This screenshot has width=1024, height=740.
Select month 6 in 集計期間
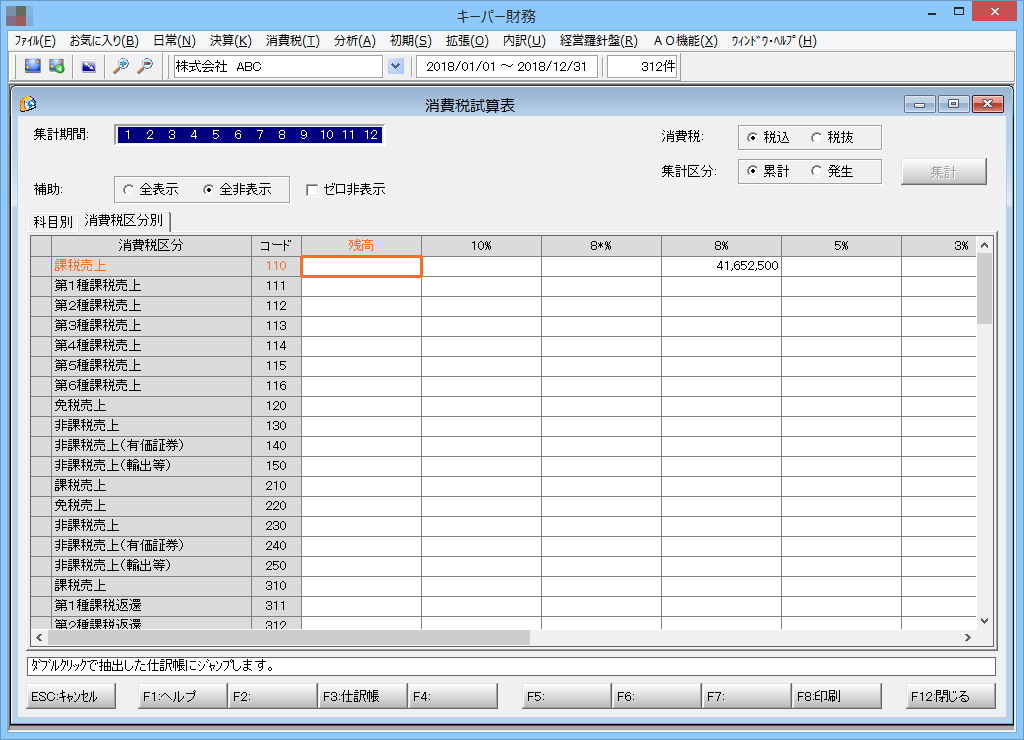tap(238, 135)
